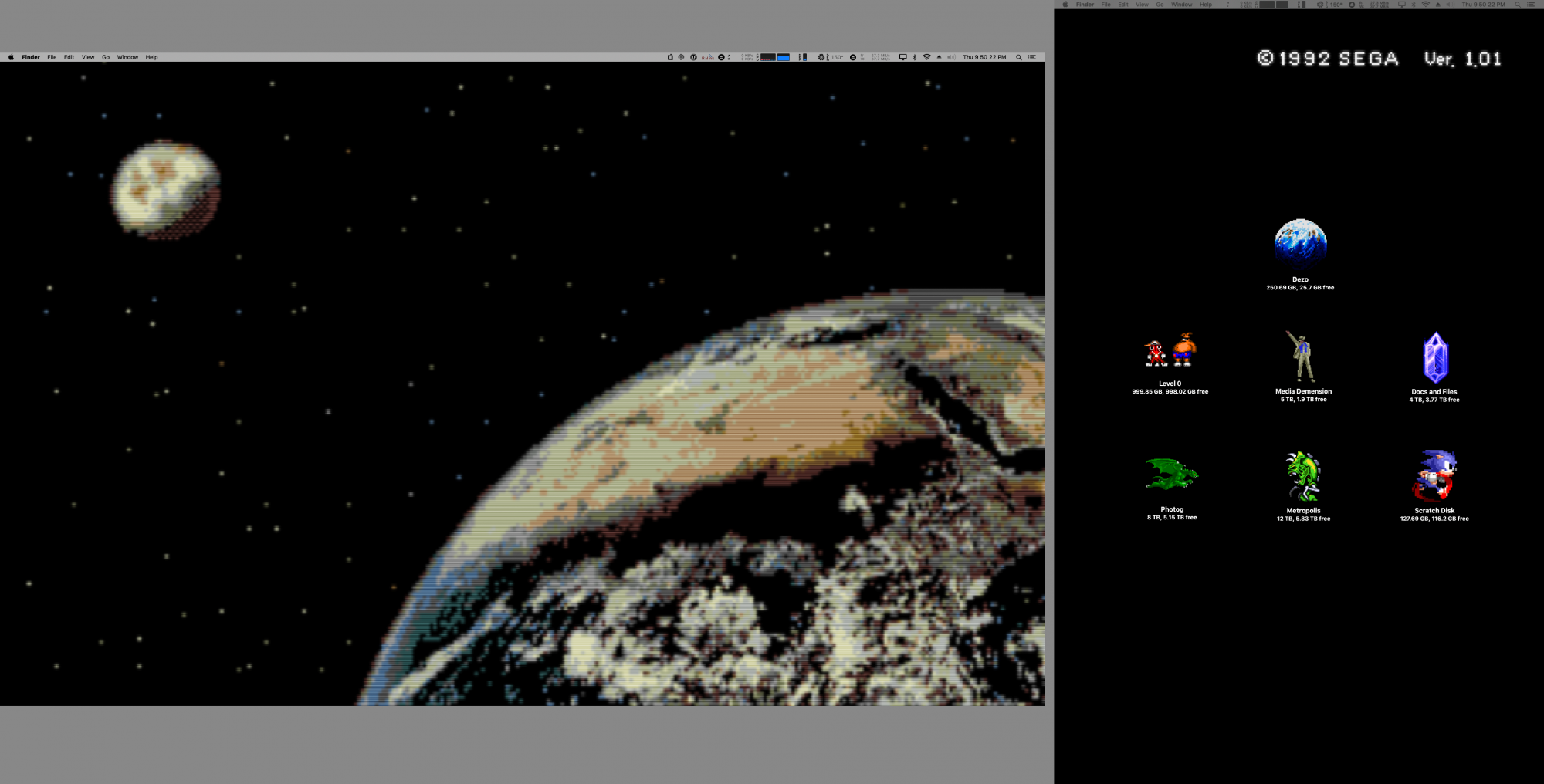Viewport: 1544px width, 784px height.
Task: Open the Wi-Fi status menu on main display
Action: tap(926, 57)
